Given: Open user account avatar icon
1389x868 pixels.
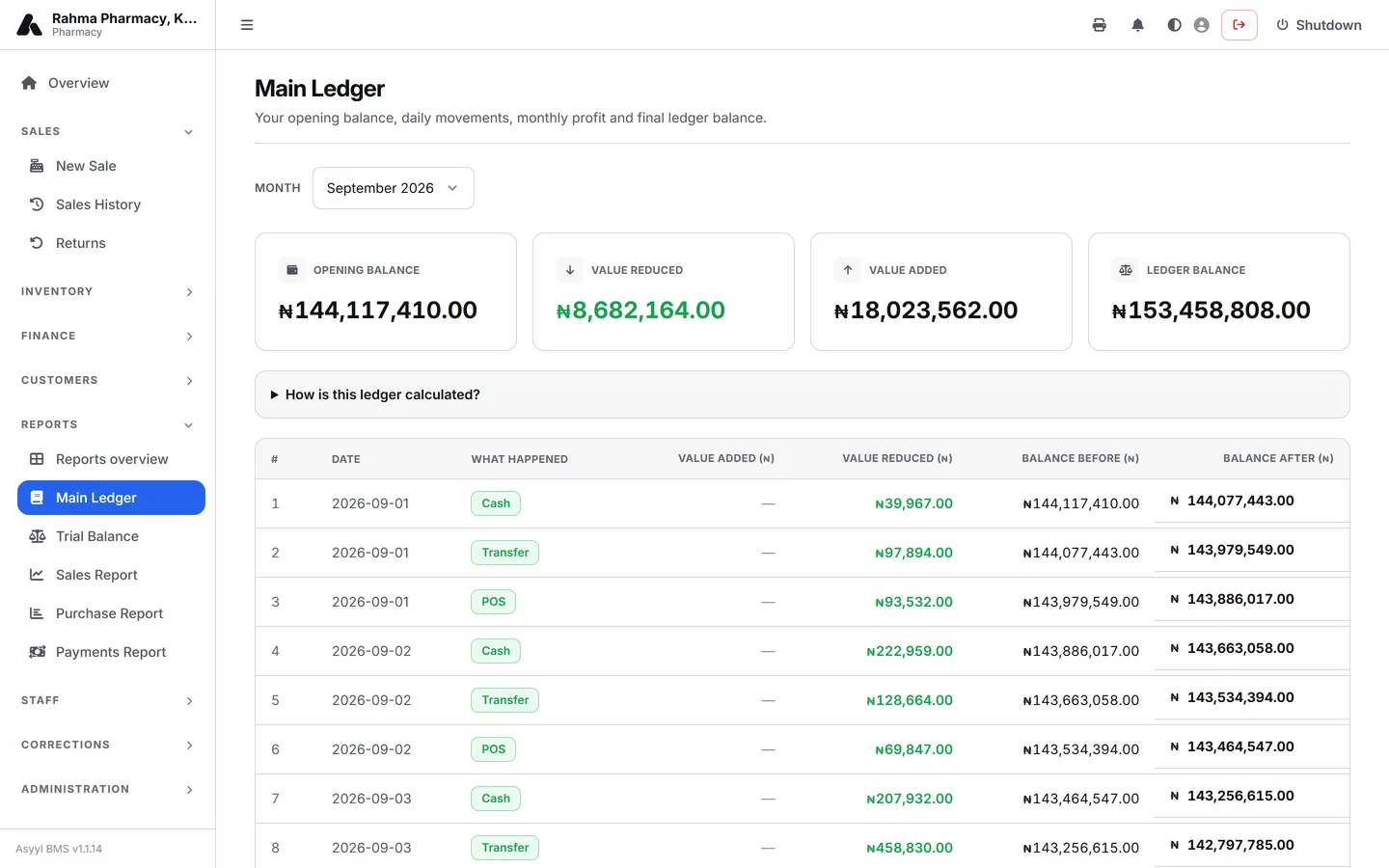Looking at the screenshot, I should (x=1201, y=25).
